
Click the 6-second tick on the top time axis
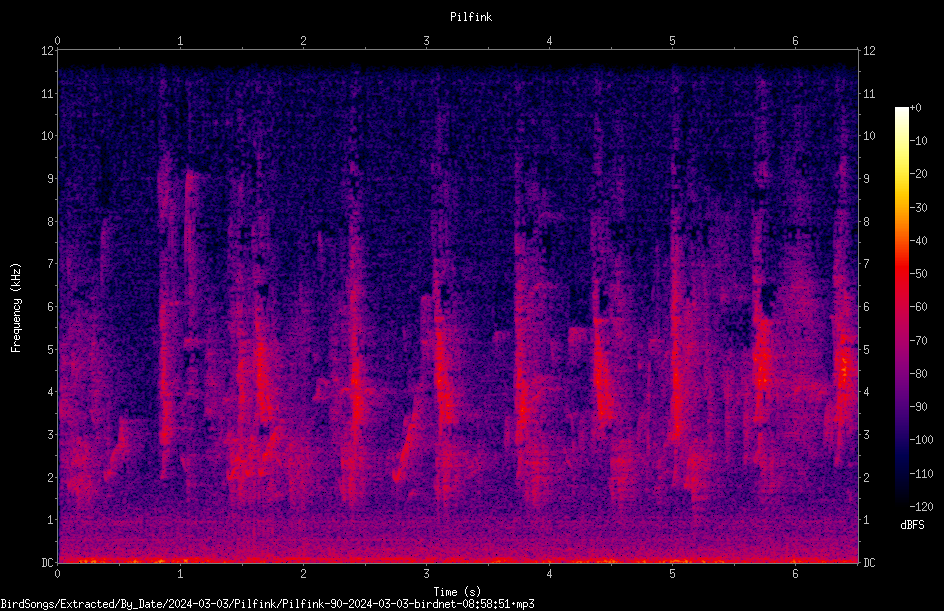point(795,41)
